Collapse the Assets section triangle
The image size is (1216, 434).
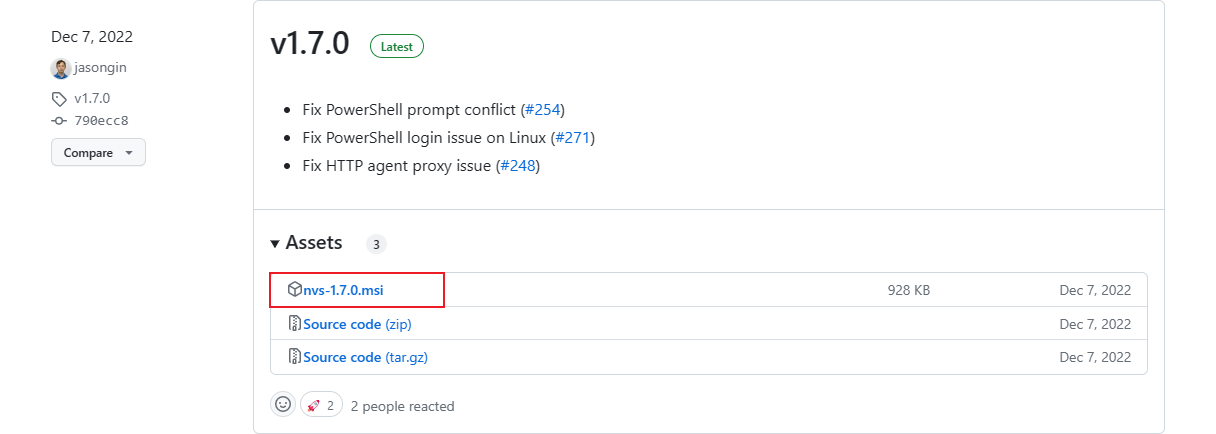pyautogui.click(x=275, y=244)
